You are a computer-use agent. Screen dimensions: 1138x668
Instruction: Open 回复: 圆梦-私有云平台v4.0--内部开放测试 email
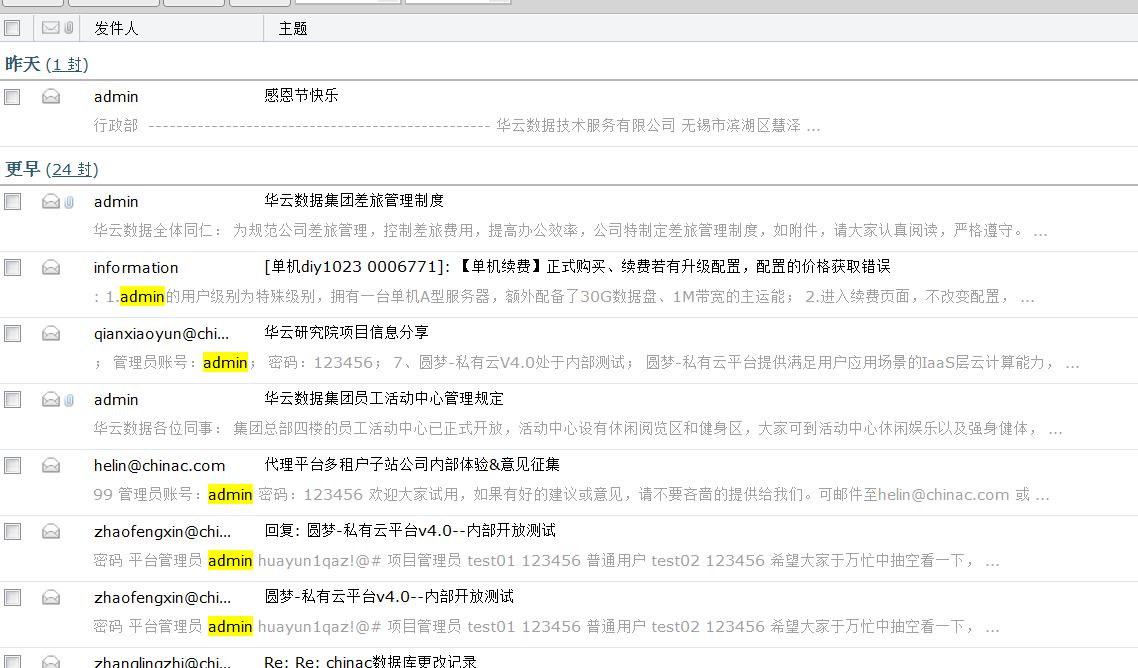click(410, 531)
